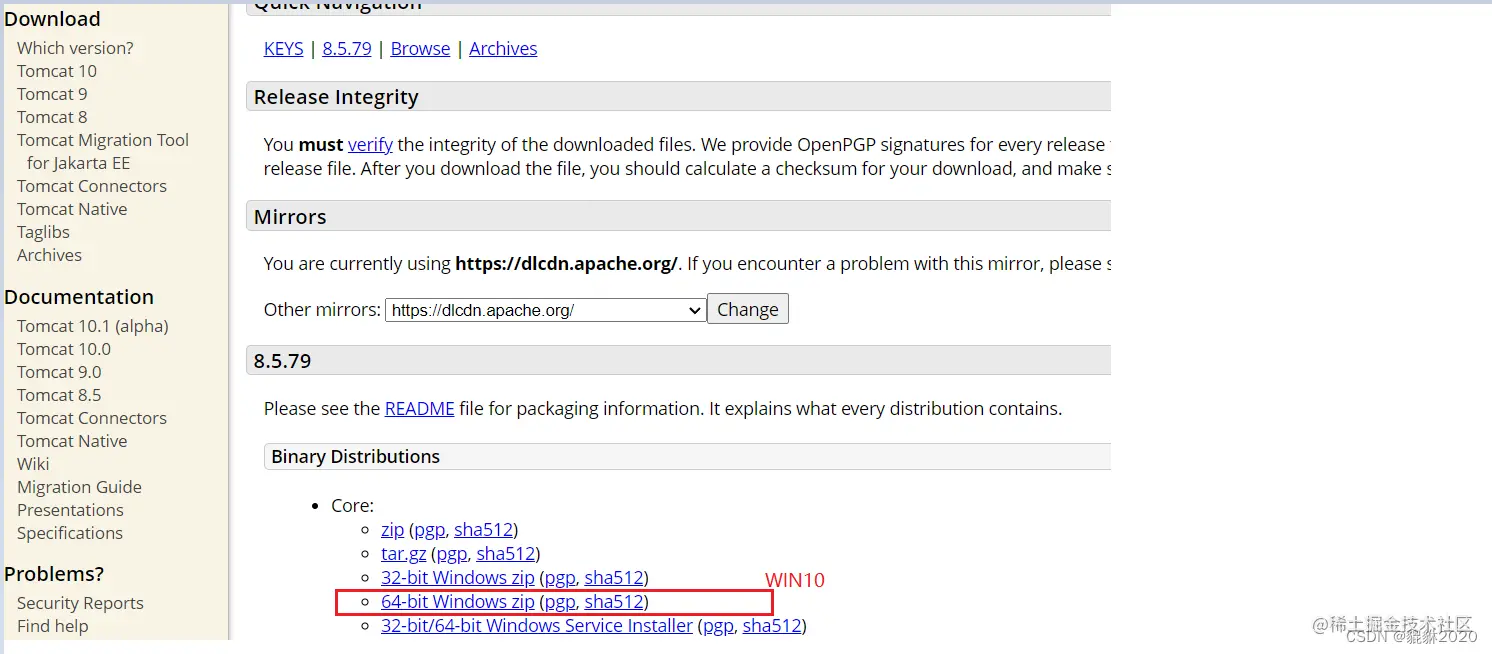Download the 64-bit Windows zip

(x=457, y=602)
